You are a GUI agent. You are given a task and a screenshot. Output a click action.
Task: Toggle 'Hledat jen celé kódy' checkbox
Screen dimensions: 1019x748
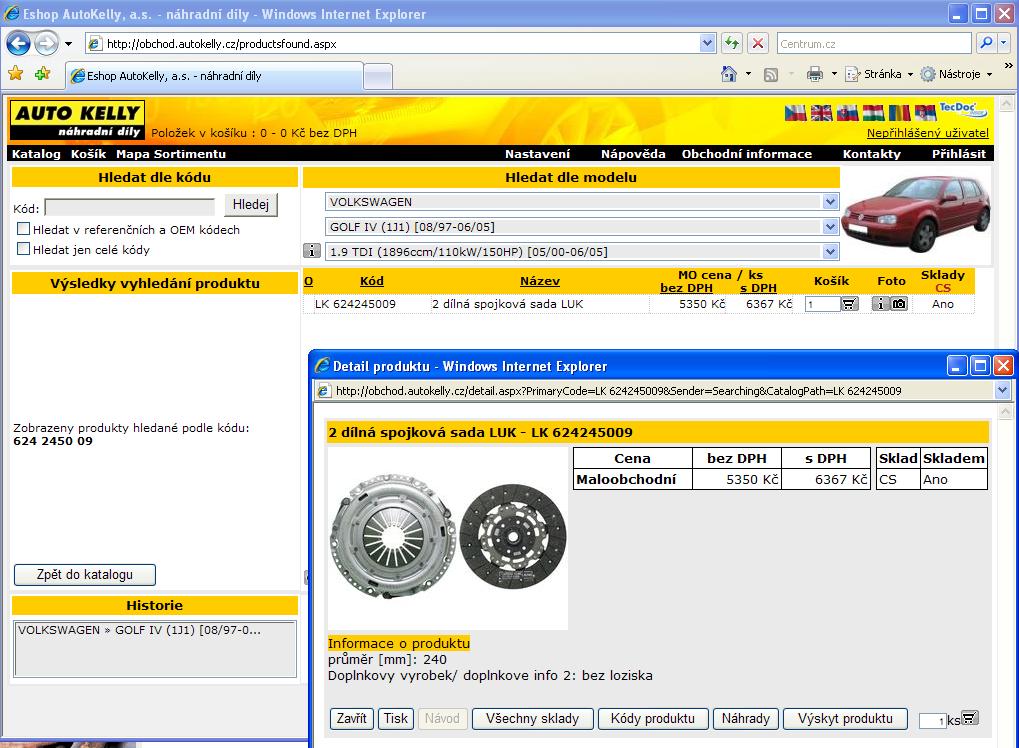tap(23, 249)
